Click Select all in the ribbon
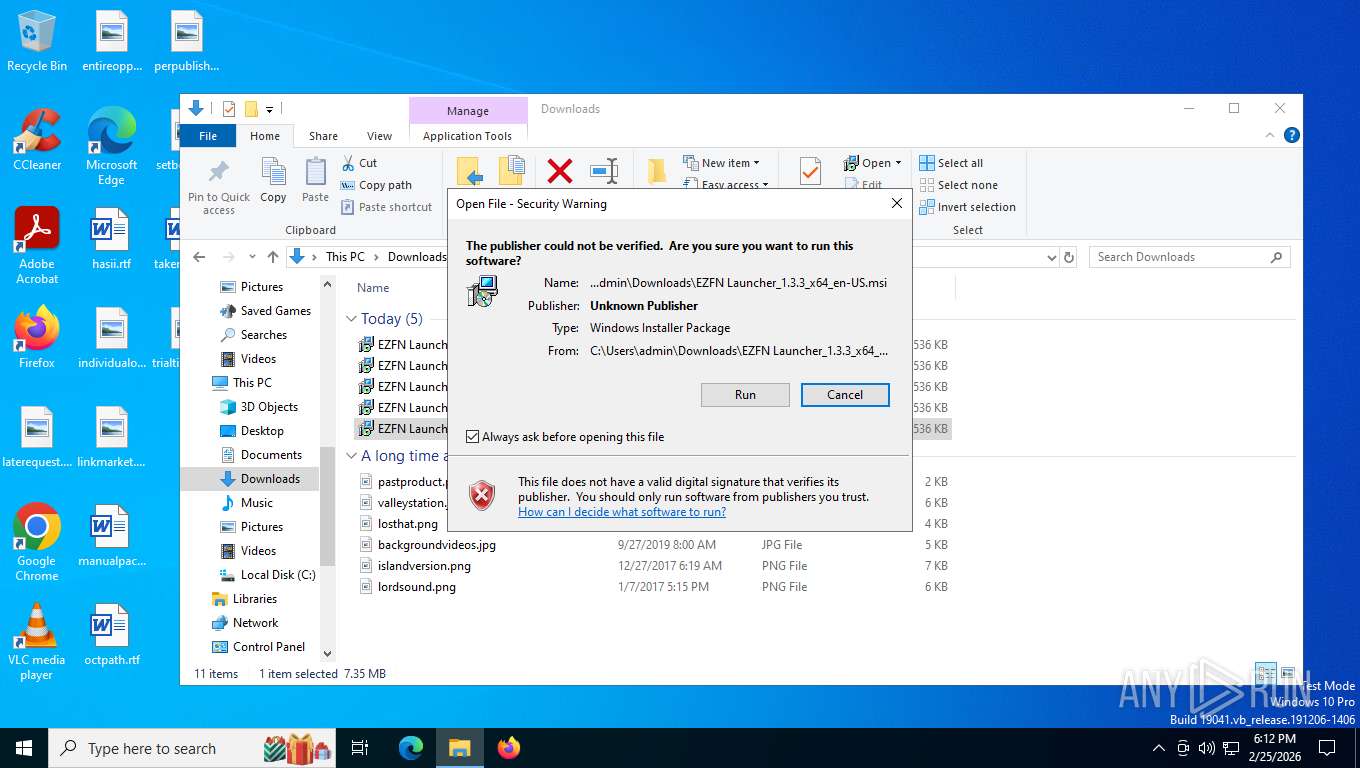This screenshot has height=768, width=1360. [x=951, y=163]
